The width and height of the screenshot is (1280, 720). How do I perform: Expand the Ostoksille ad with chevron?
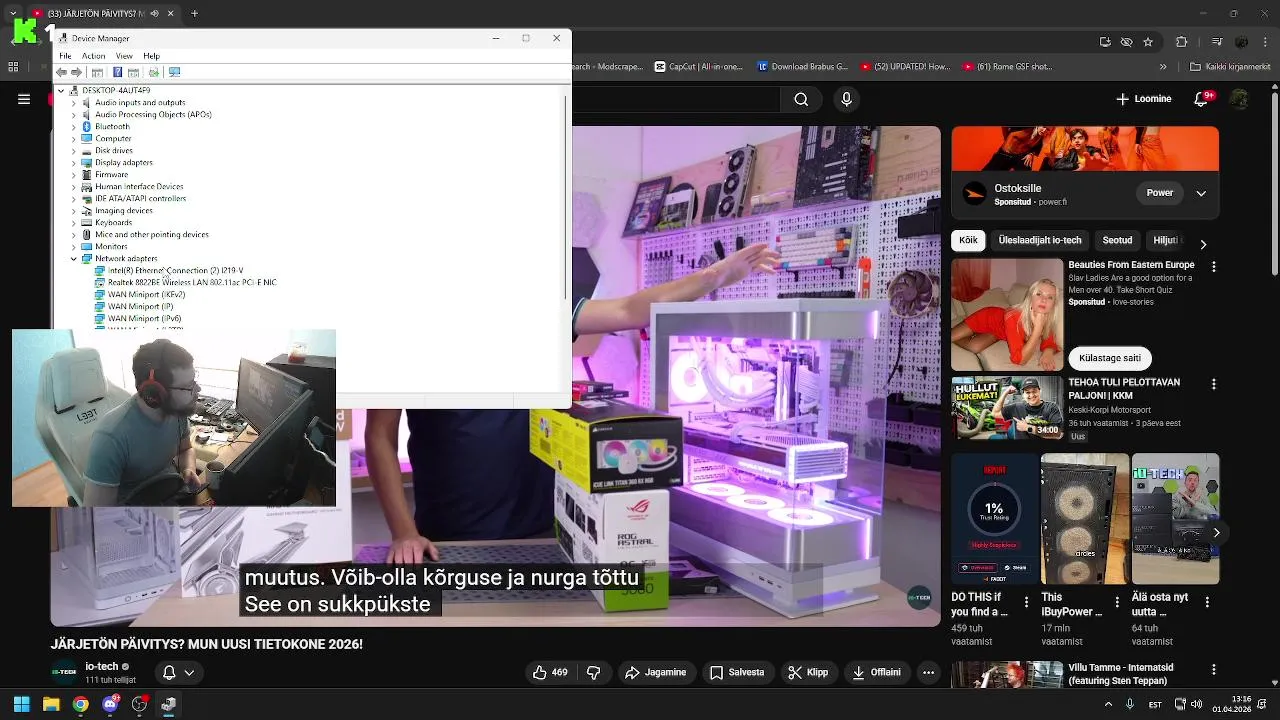[x=1202, y=192]
